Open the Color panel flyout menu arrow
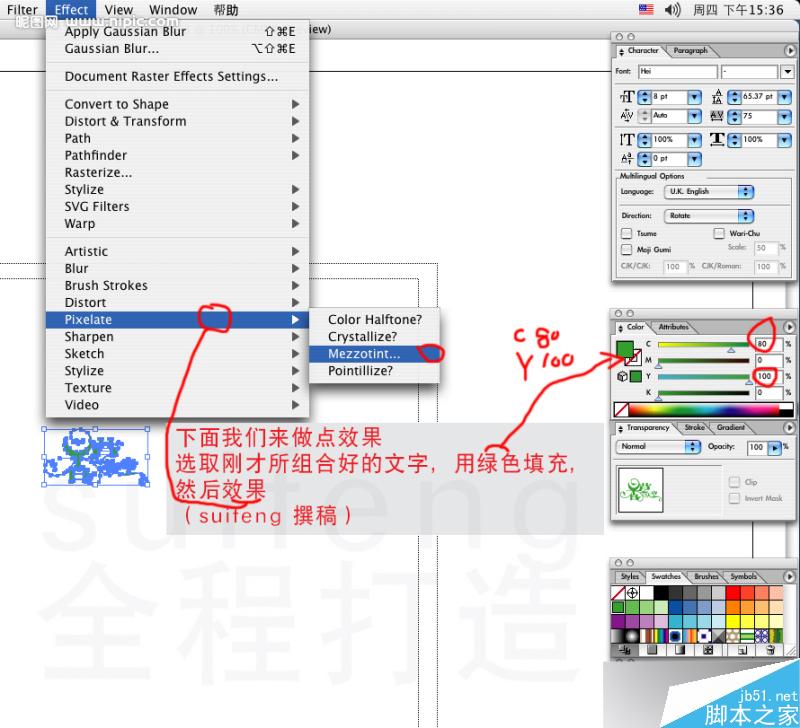The width and height of the screenshot is (800, 728). (x=789, y=326)
